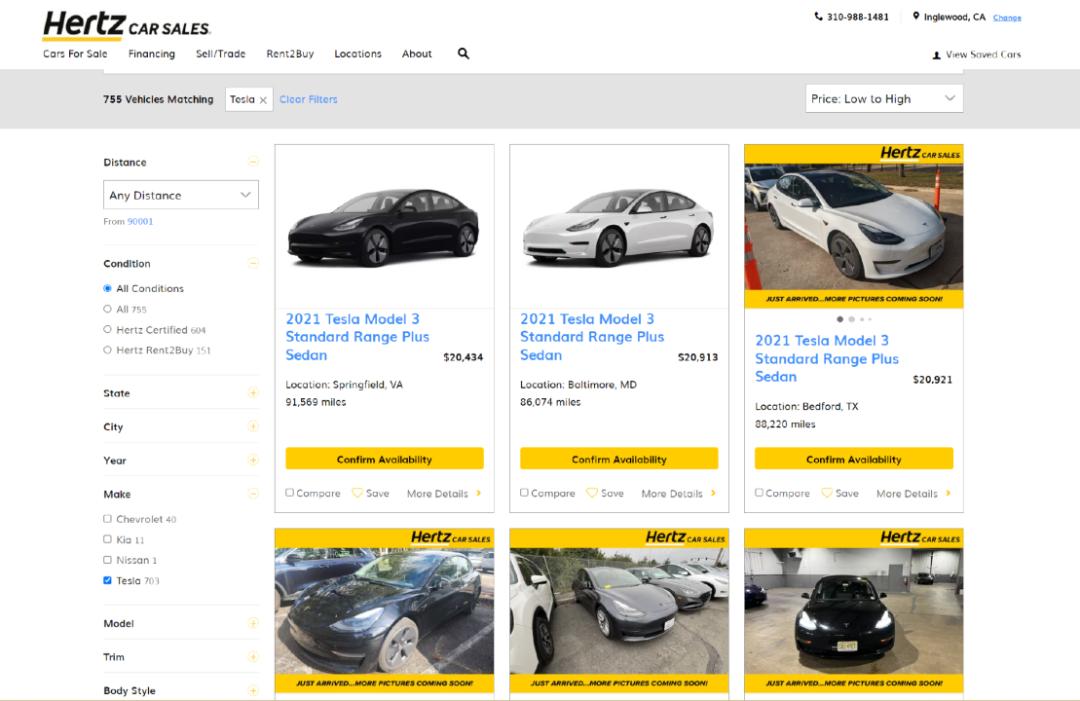This screenshot has height=701, width=1080.
Task: Expand the Year filter section
Action: (x=253, y=460)
